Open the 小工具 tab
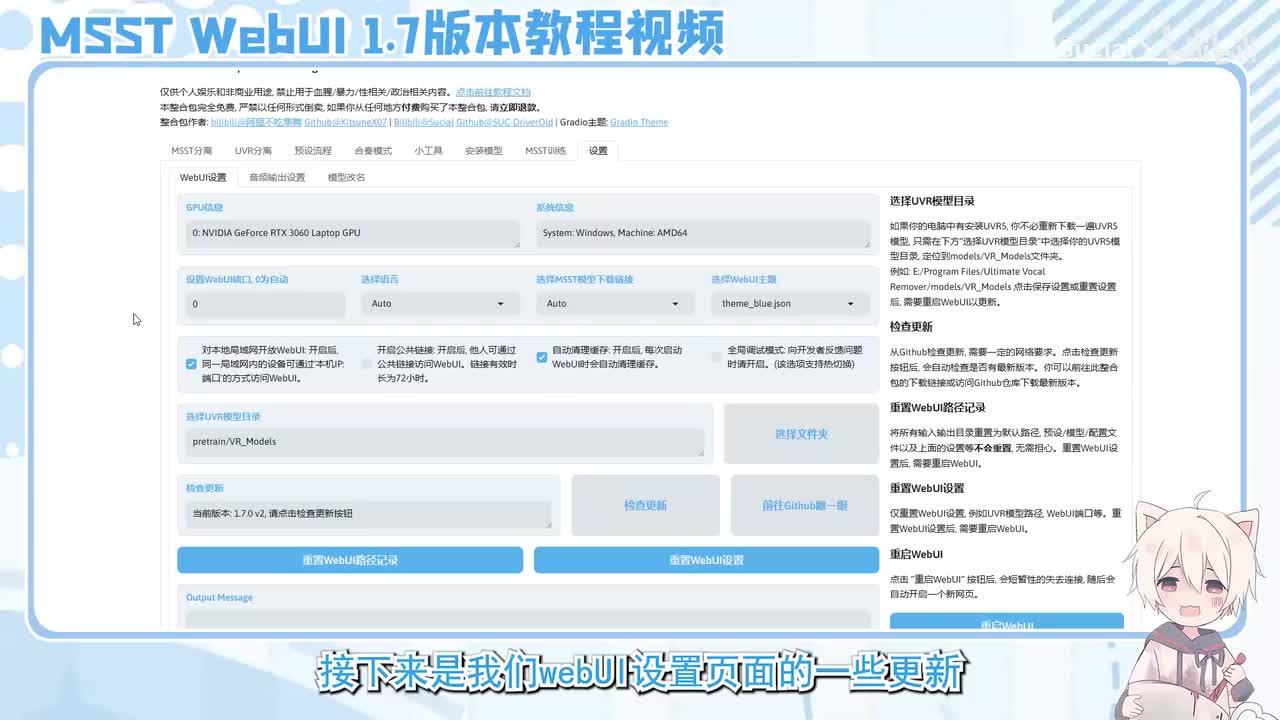 pos(428,151)
